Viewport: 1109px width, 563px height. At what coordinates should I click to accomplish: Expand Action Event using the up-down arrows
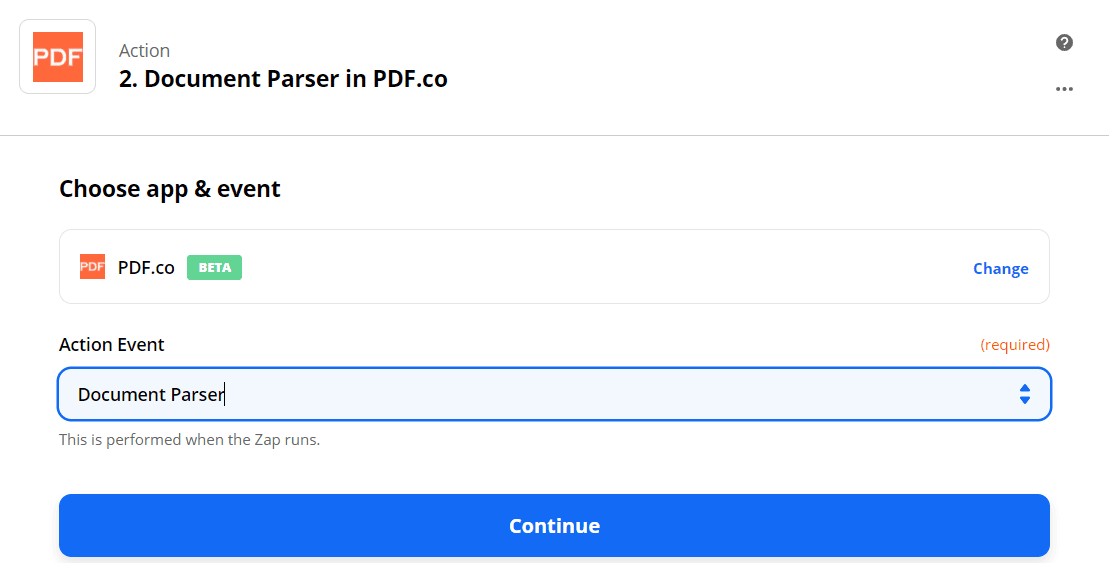click(x=1024, y=394)
